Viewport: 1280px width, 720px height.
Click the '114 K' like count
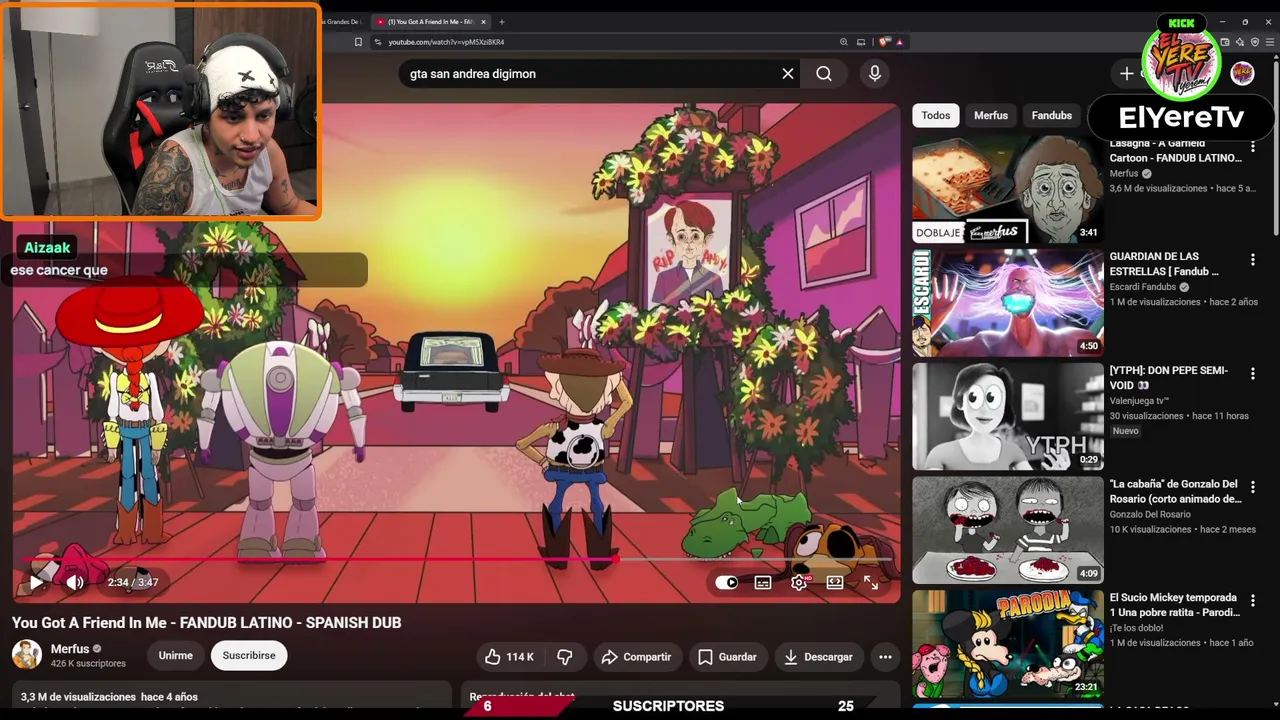tap(520, 657)
